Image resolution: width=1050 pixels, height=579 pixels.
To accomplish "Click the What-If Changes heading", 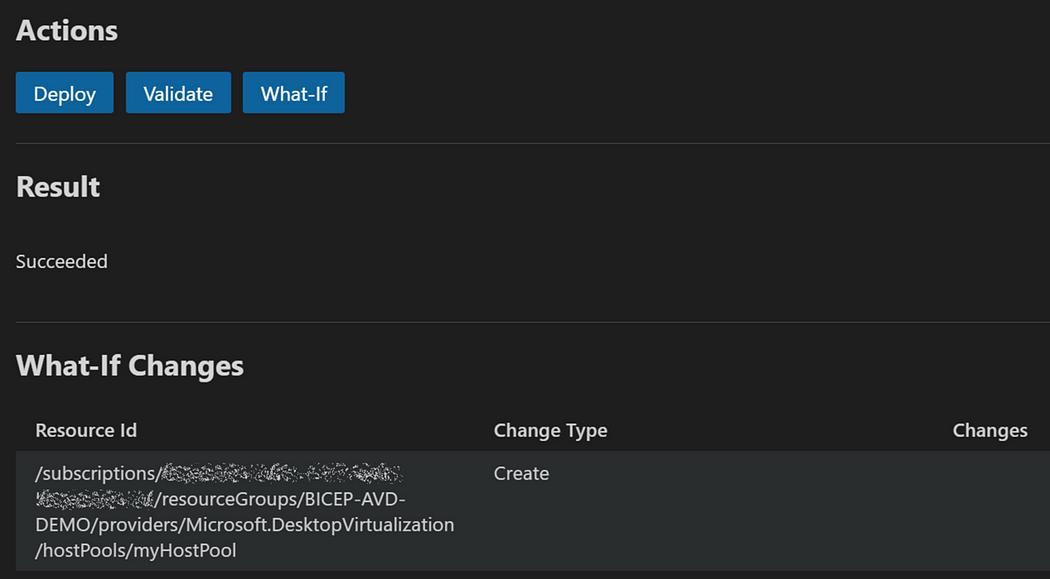I will [x=130, y=366].
